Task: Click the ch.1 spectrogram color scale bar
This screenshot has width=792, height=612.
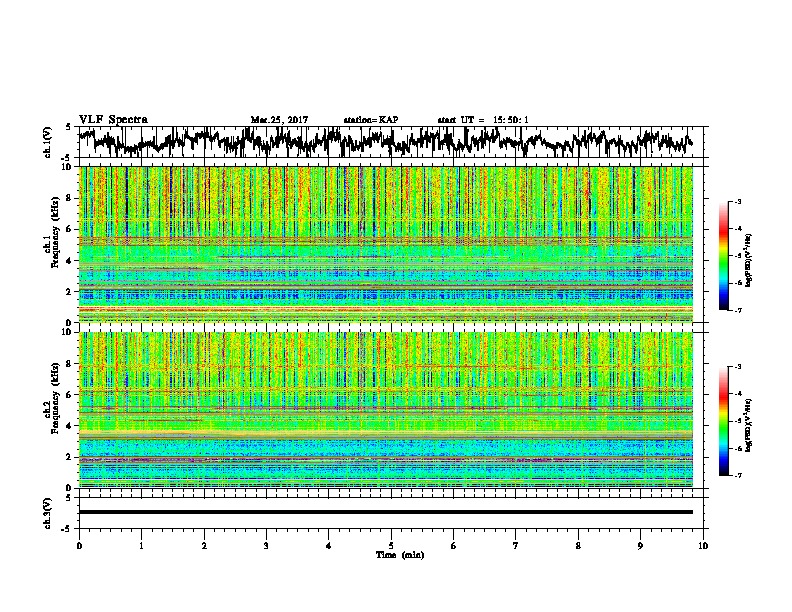Action: coord(724,256)
